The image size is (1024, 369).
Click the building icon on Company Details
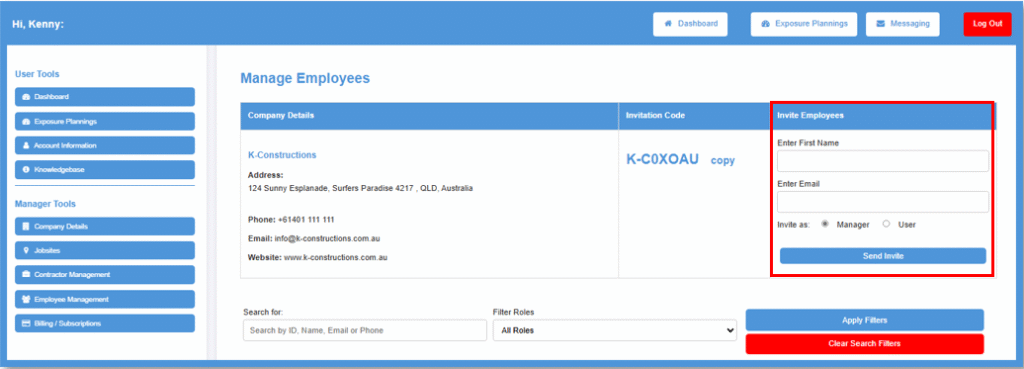click(26, 227)
